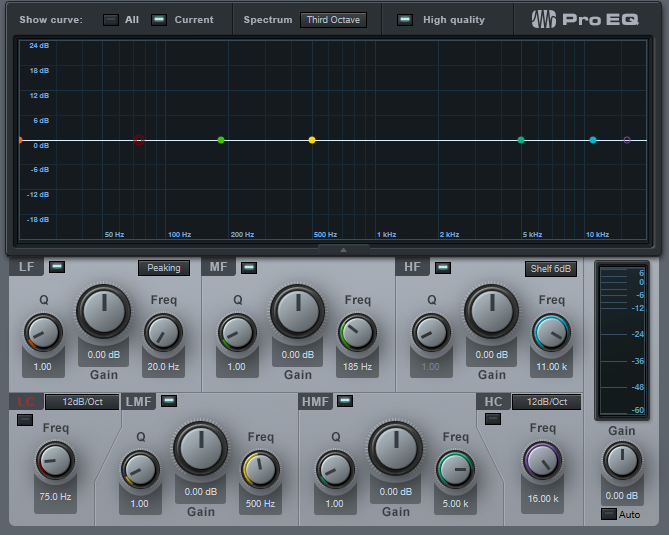Select the HF band label tab
This screenshot has height=535, width=669.
(413, 267)
